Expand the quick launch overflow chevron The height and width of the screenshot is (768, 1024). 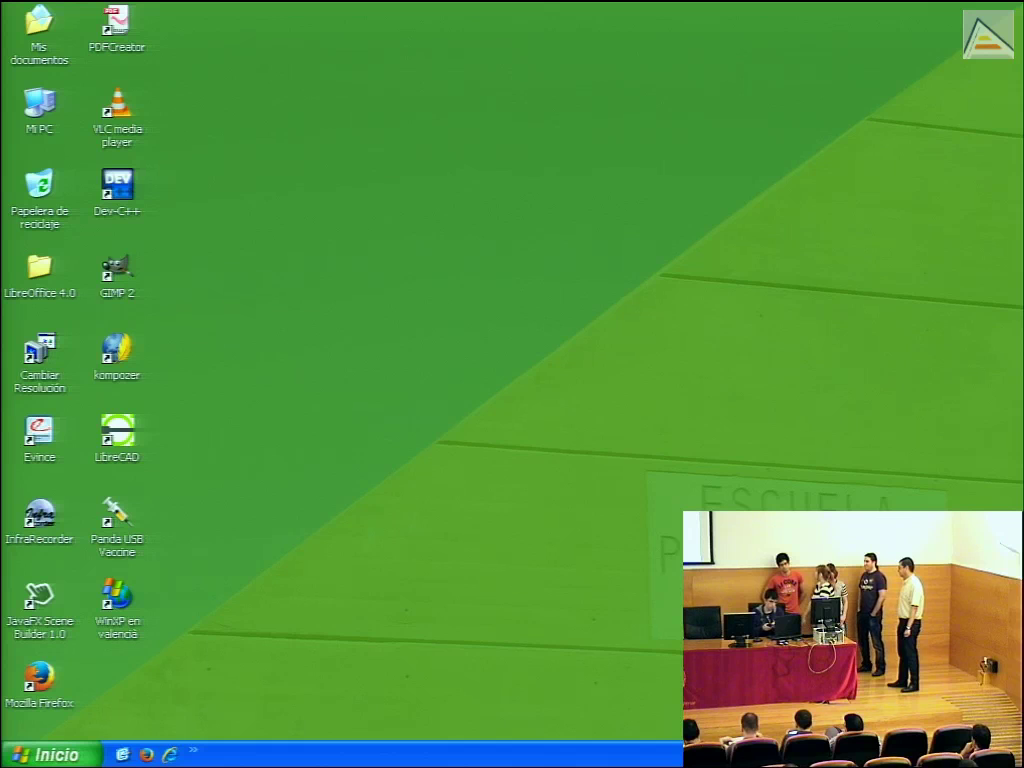point(193,750)
